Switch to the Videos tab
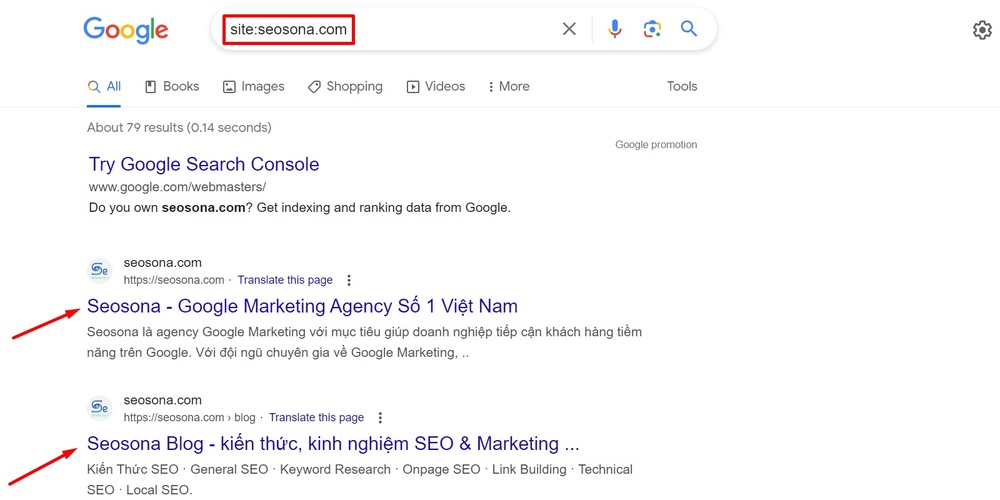The image size is (1000, 500). click(436, 87)
